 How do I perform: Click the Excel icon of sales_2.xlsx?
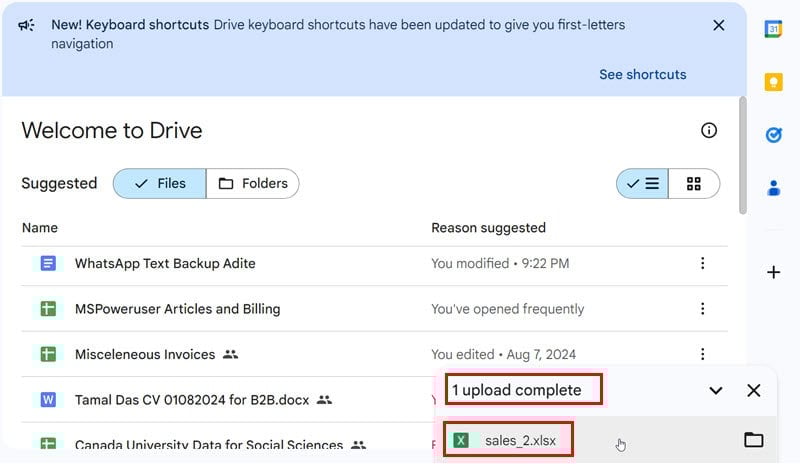tap(461, 441)
